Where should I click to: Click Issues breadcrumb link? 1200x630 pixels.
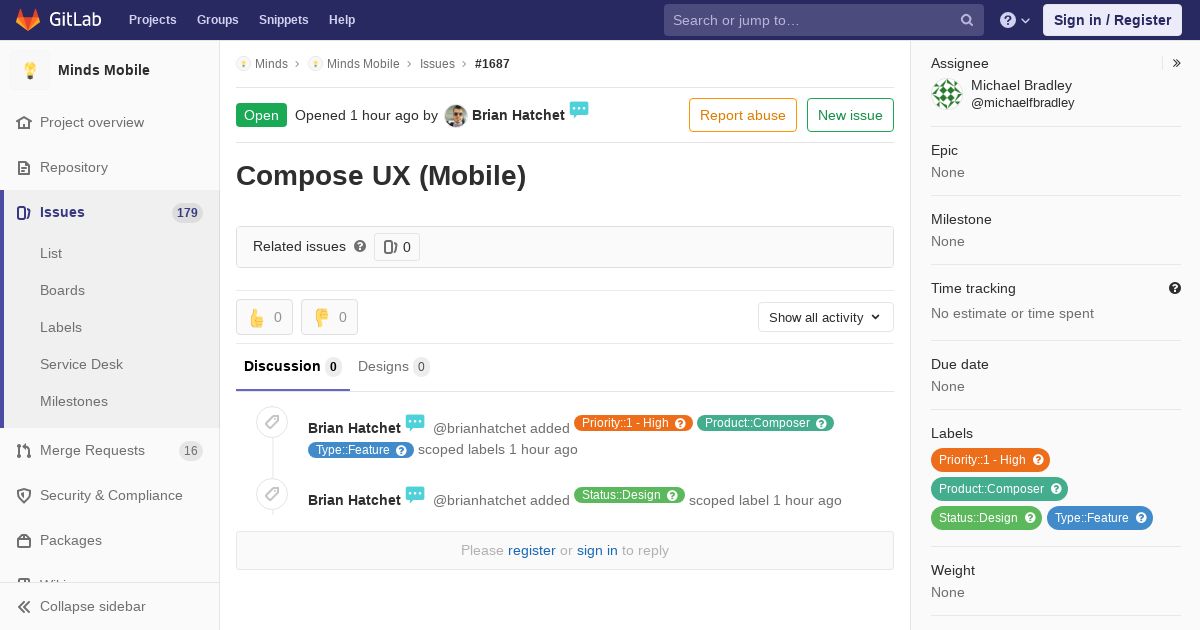point(437,63)
